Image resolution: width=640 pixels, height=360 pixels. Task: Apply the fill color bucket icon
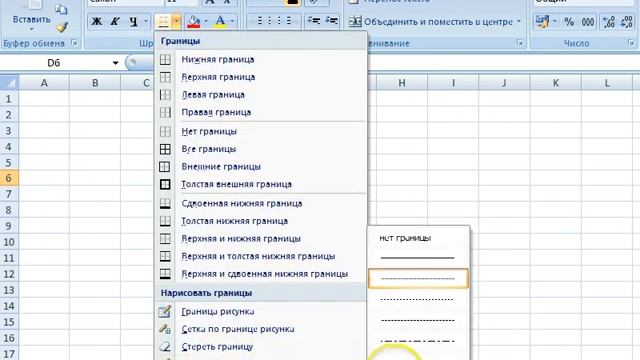[193, 21]
